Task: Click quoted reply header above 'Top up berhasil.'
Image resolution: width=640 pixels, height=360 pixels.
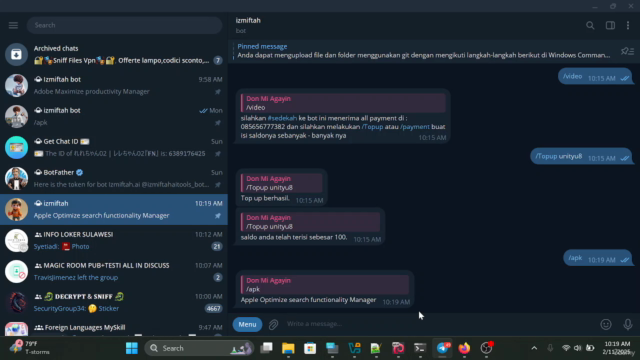Action: coord(281,183)
